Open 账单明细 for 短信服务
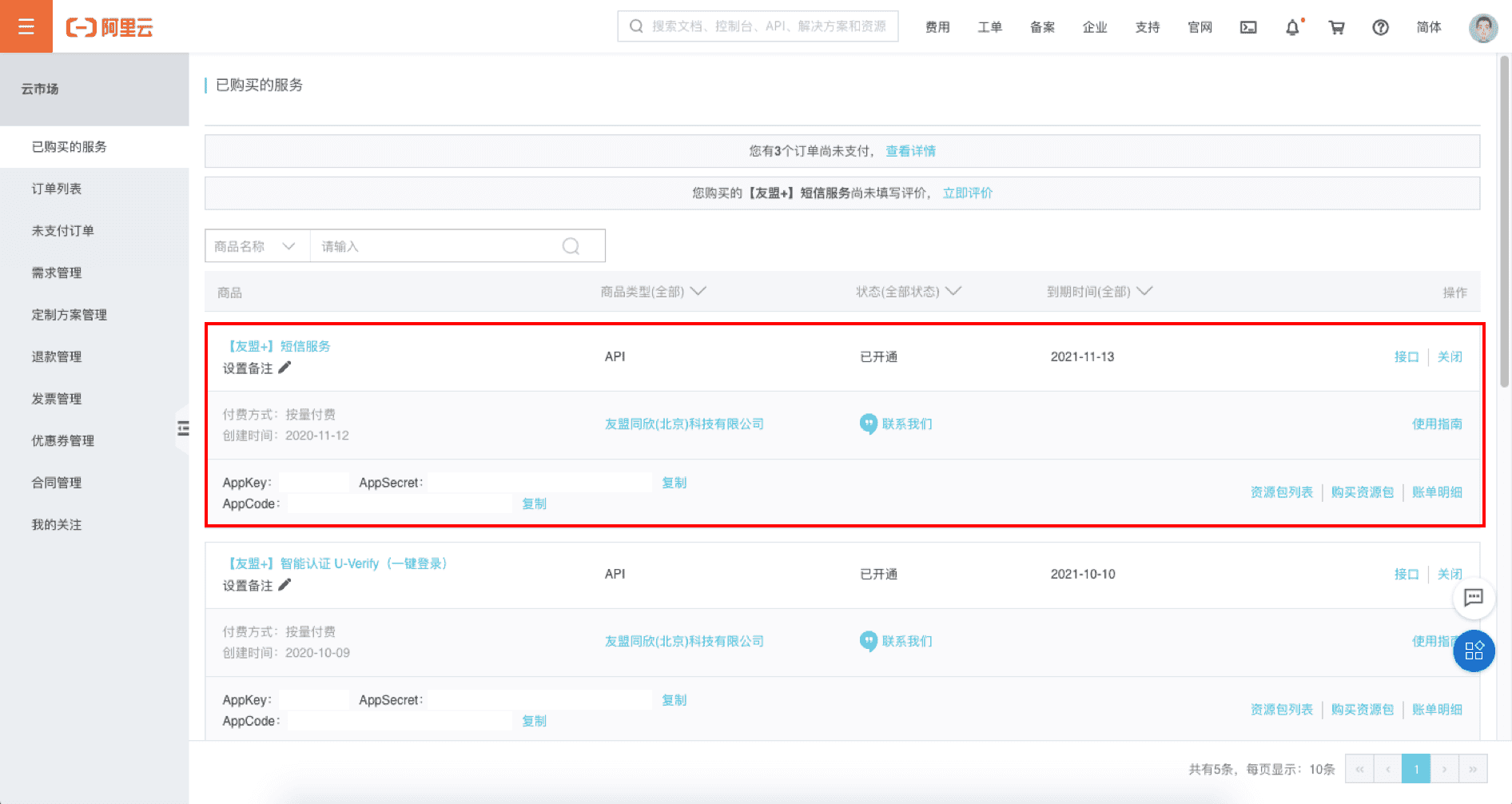Viewport: 1512px width, 804px height. click(1437, 492)
